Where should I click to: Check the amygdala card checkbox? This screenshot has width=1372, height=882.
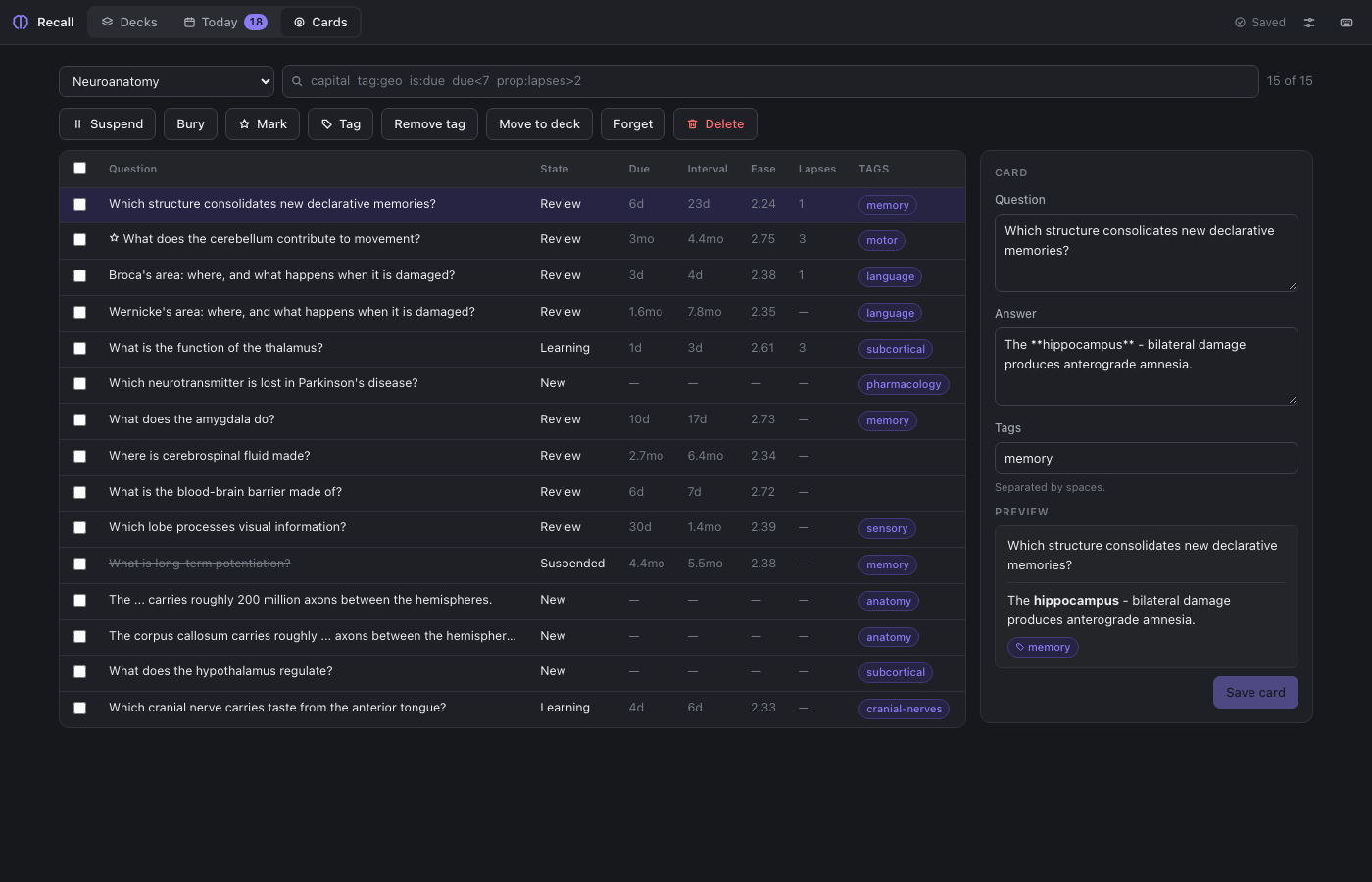[x=80, y=420]
